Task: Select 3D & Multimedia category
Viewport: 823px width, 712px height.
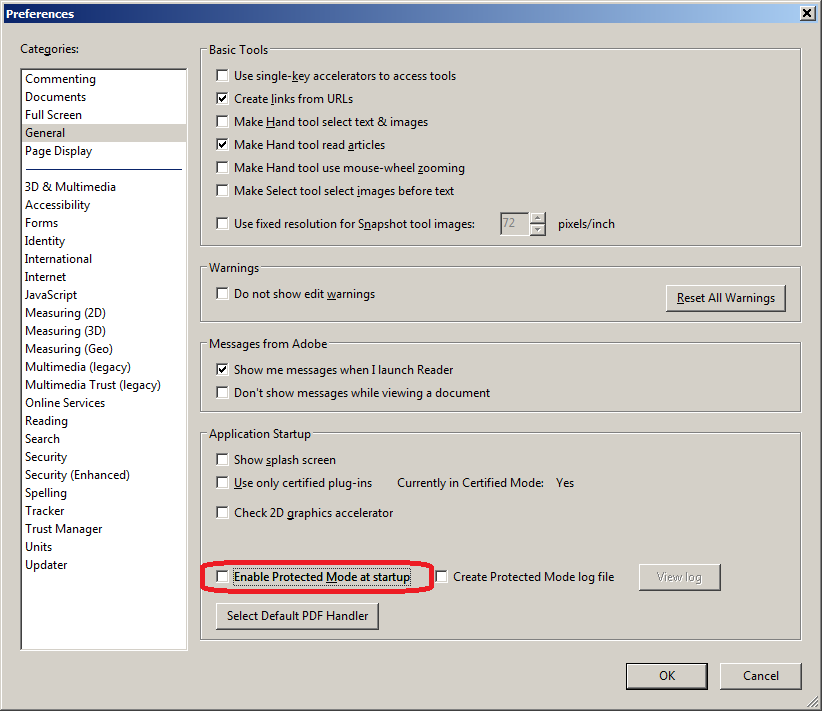Action: [x=104, y=187]
